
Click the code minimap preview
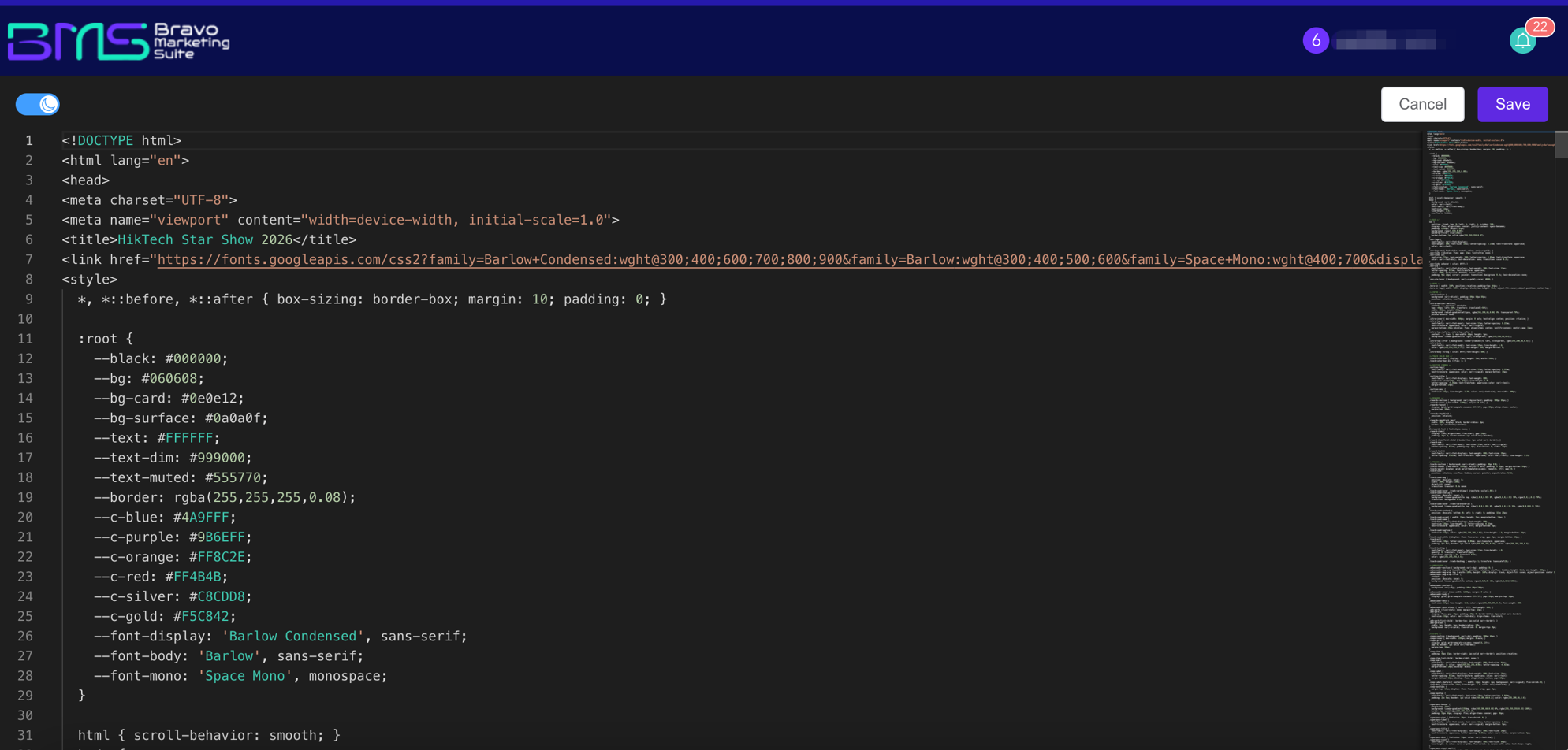point(1488,440)
